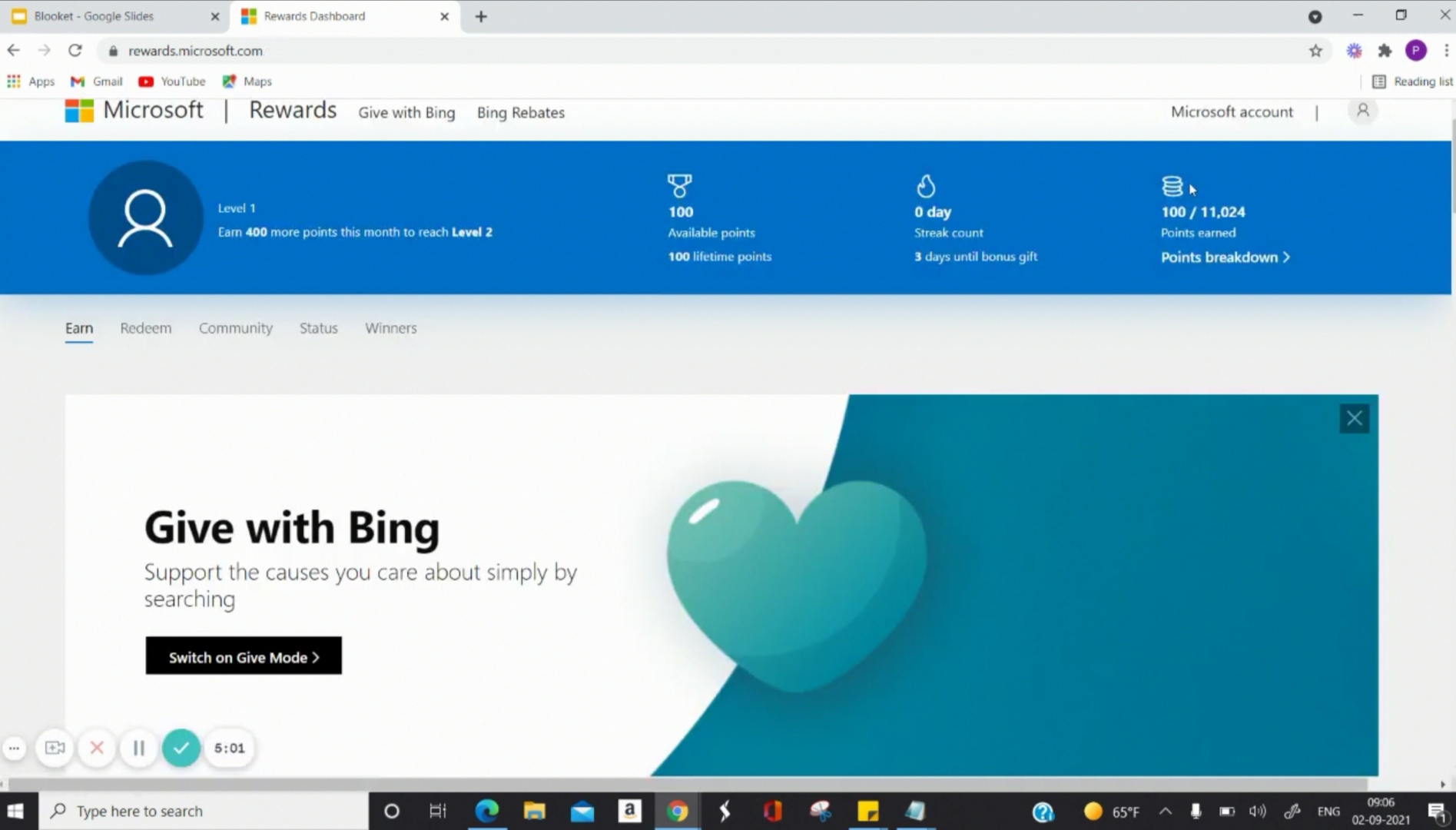The height and width of the screenshot is (830, 1456).
Task: Select the Status tab
Action: click(319, 328)
